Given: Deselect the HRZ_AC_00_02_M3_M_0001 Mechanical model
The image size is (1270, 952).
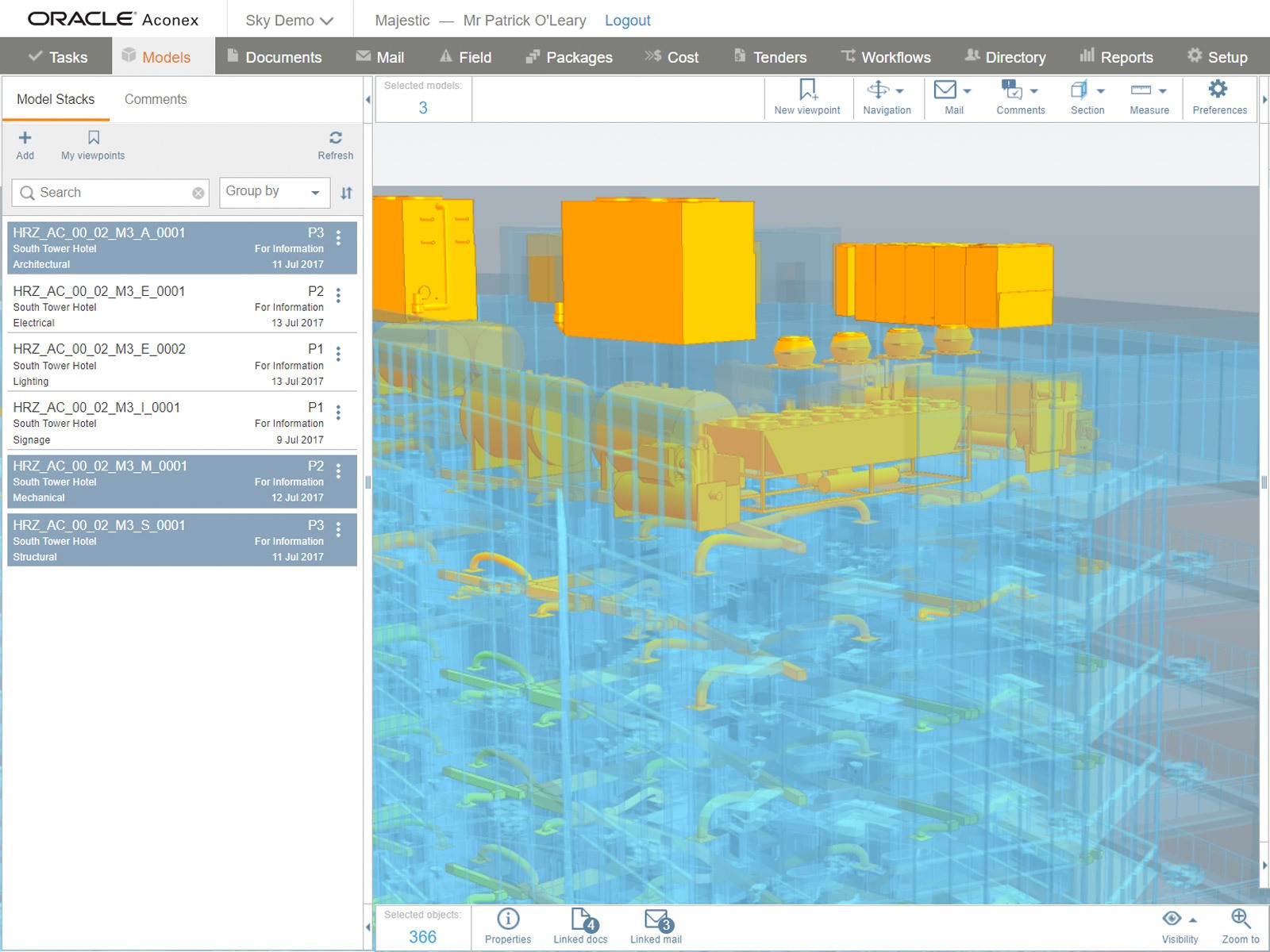Looking at the screenshot, I should (159, 482).
